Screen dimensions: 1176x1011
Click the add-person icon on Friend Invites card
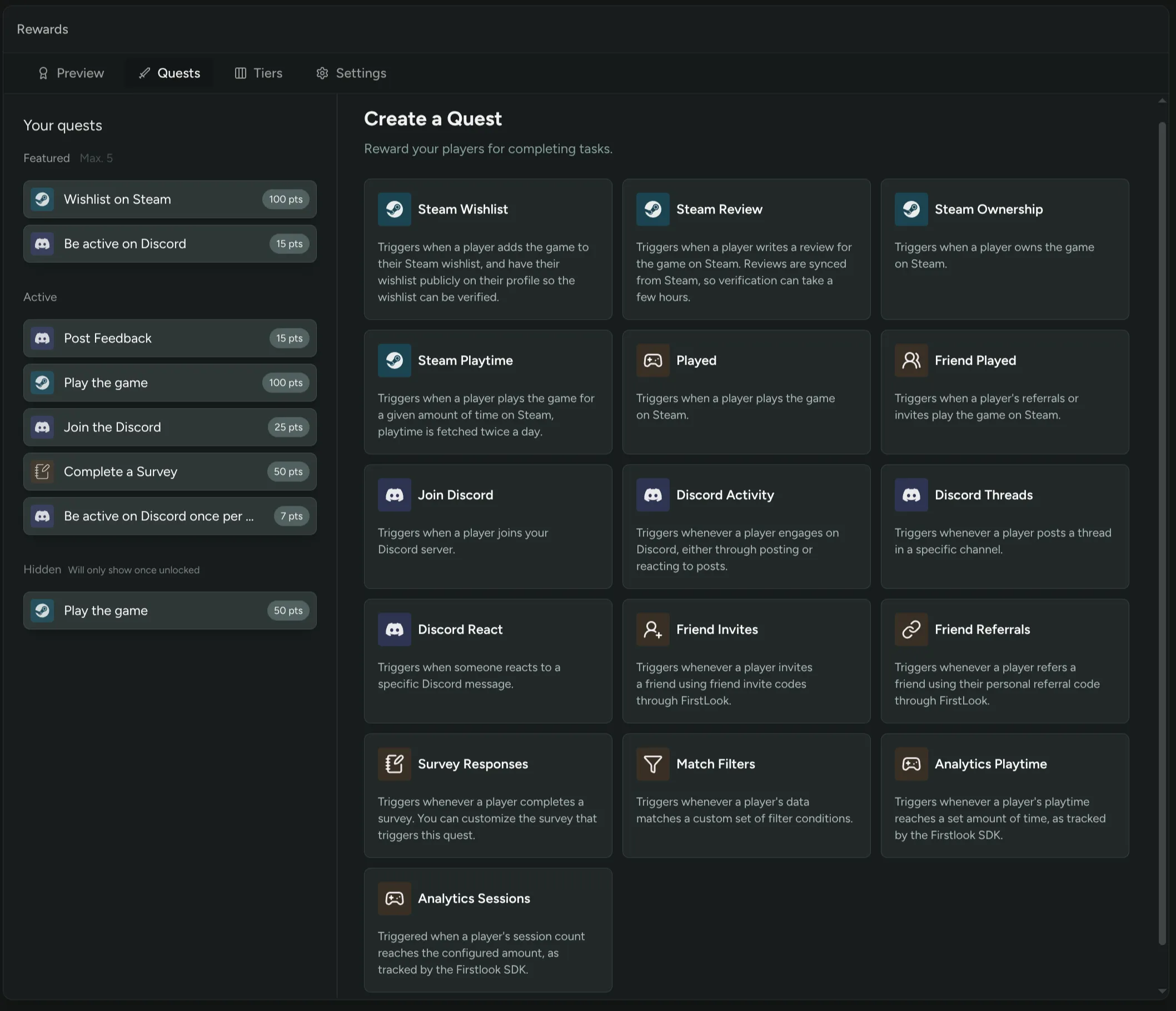tap(652, 630)
